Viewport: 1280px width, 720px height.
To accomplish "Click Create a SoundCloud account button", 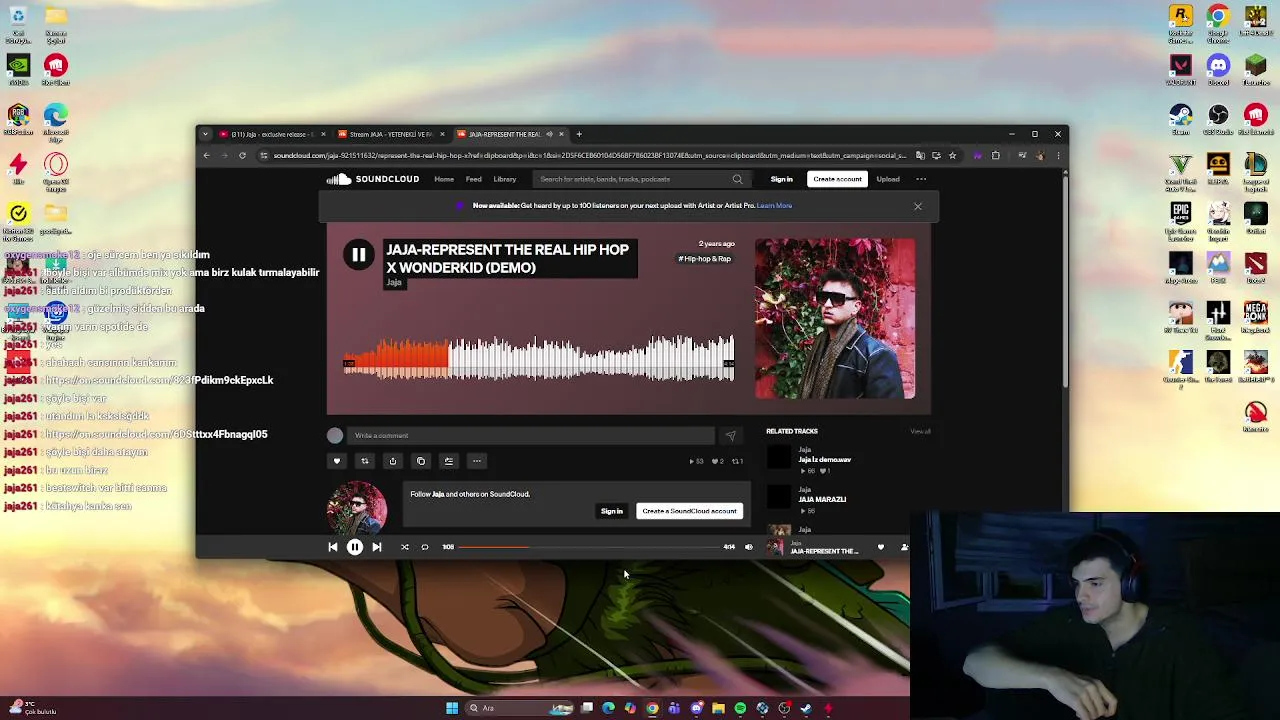I will (x=689, y=511).
